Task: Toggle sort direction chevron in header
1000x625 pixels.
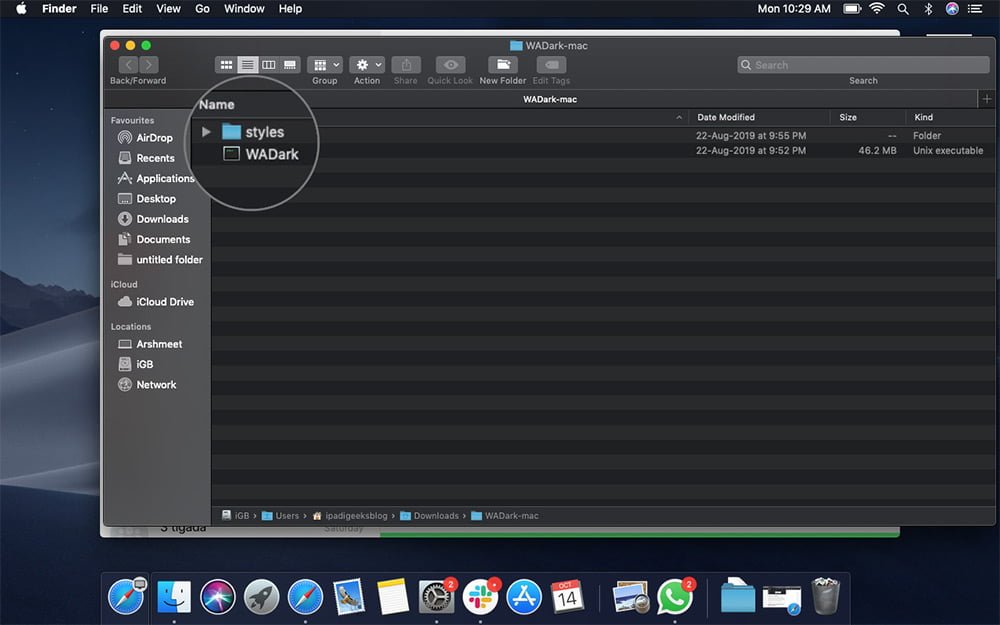Action: click(x=679, y=117)
